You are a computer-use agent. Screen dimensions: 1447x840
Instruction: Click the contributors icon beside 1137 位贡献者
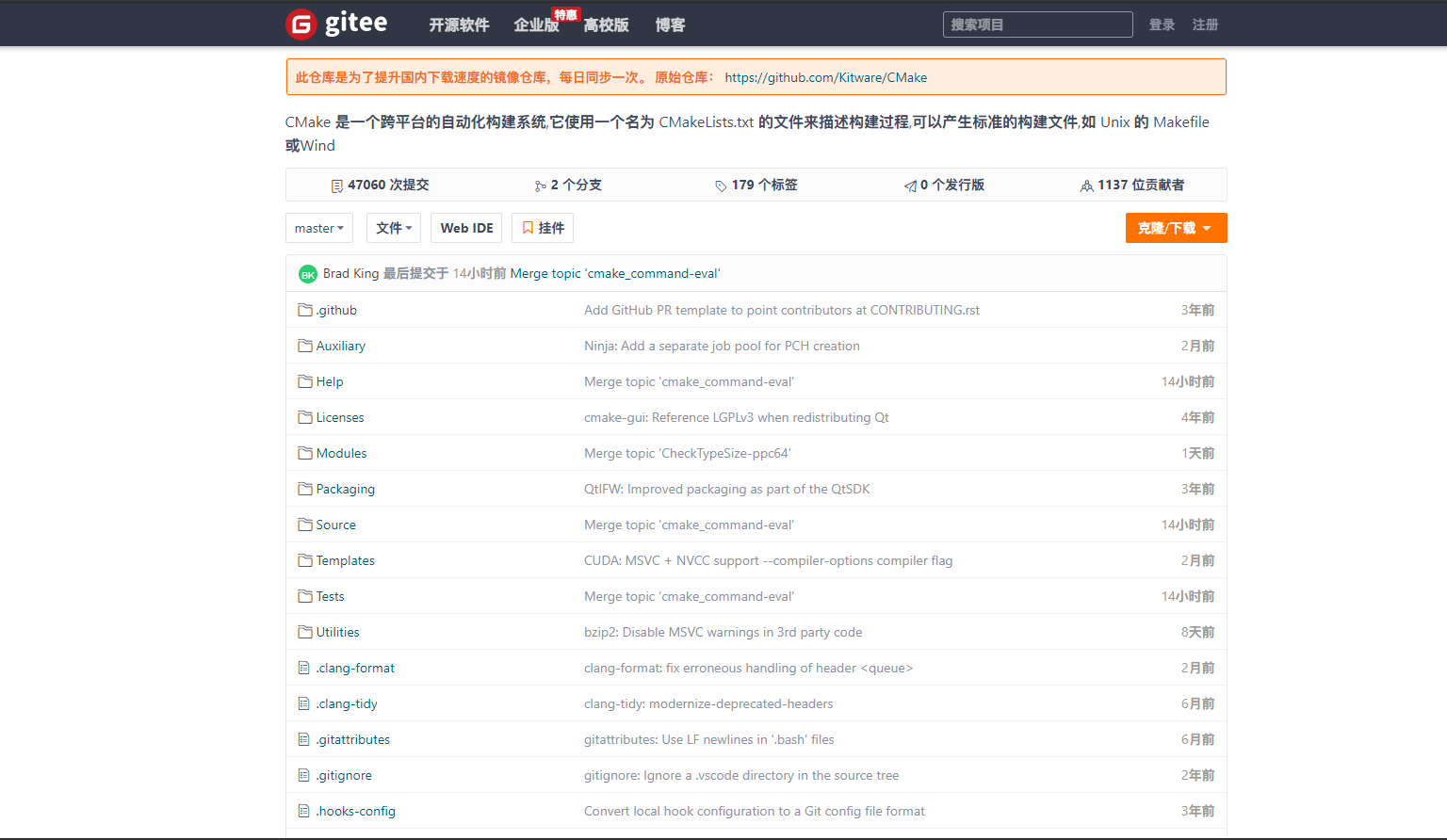pos(1087,185)
